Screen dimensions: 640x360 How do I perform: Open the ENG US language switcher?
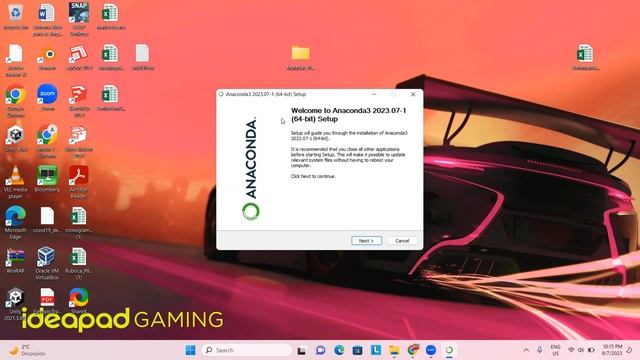click(556, 350)
